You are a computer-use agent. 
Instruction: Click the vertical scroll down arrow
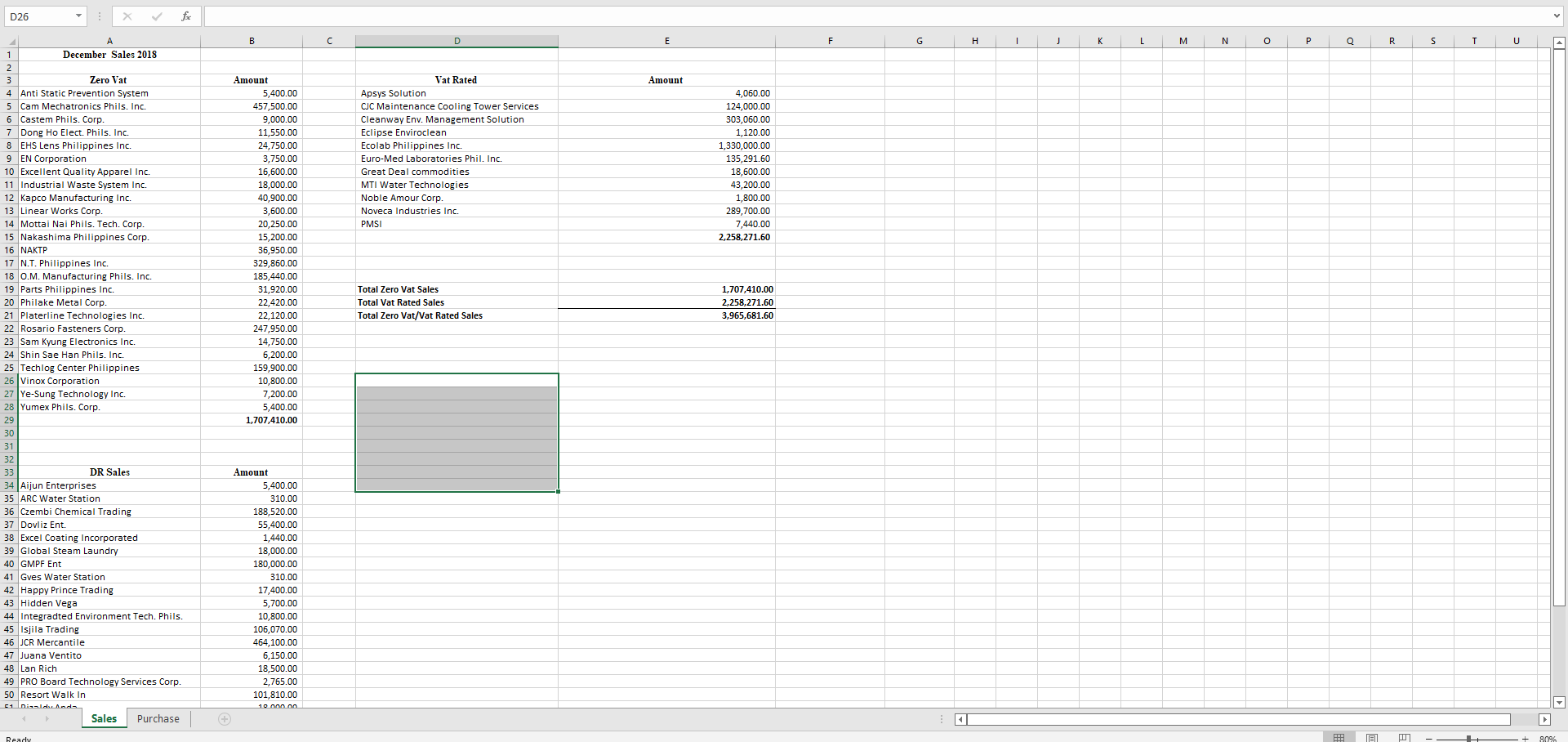tap(1559, 702)
